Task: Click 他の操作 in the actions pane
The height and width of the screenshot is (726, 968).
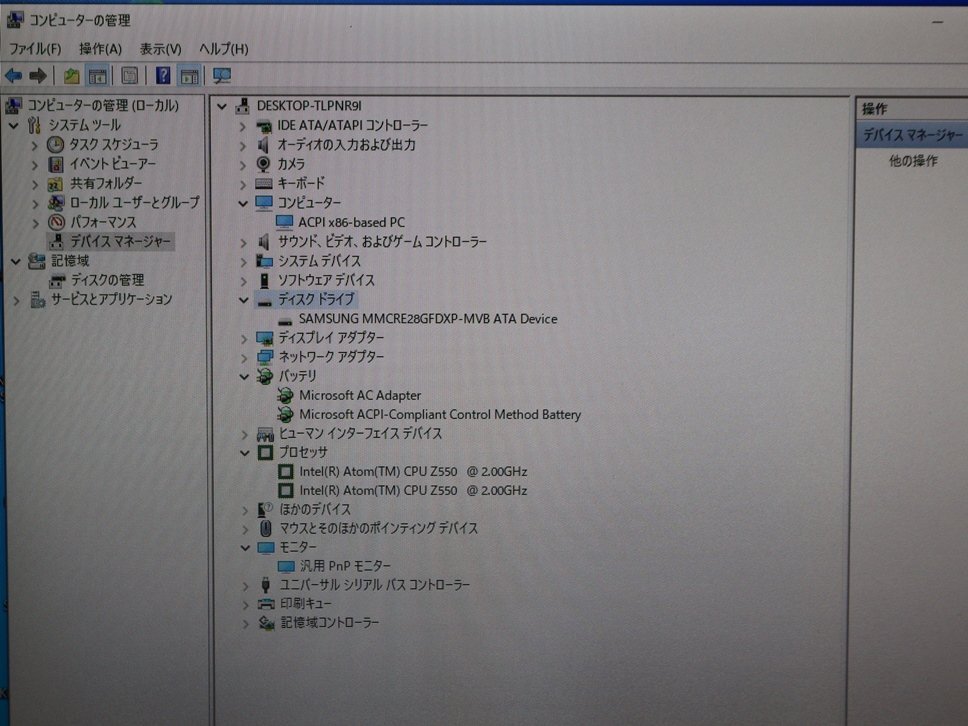Action: click(913, 161)
